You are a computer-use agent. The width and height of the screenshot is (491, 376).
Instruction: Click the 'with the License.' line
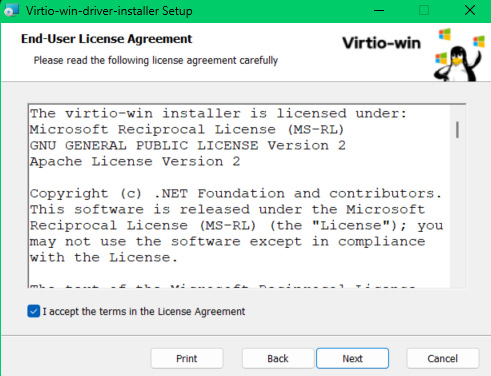(x=104, y=257)
